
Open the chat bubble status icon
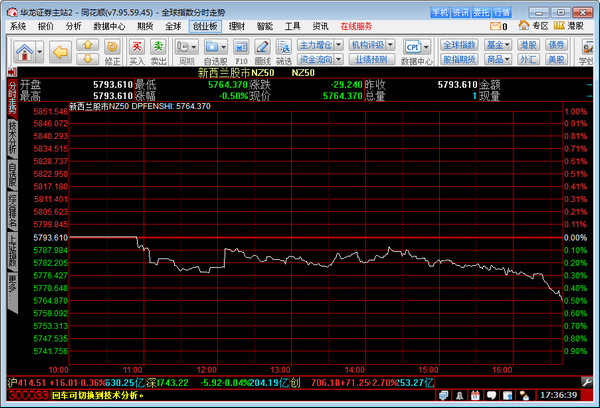point(491,395)
